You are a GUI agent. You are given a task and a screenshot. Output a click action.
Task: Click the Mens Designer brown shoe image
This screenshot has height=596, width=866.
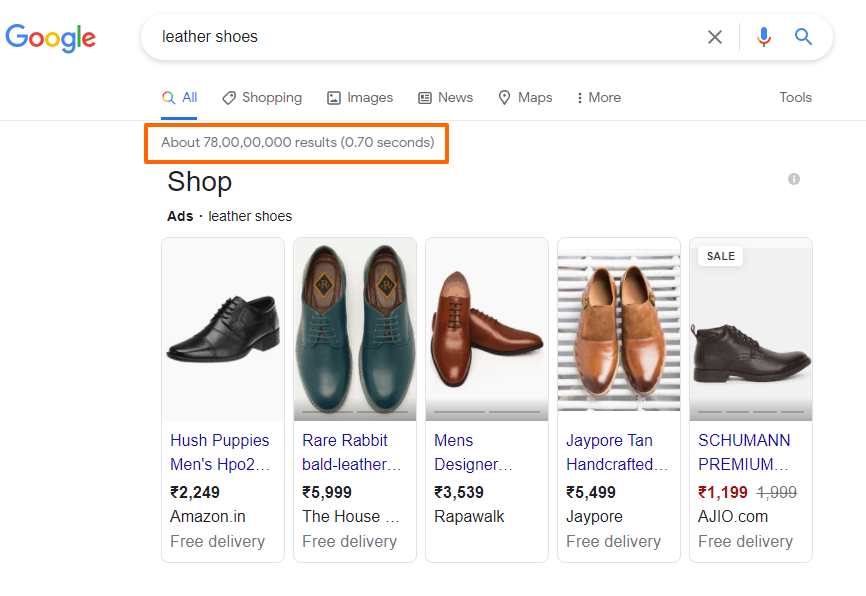(x=487, y=329)
